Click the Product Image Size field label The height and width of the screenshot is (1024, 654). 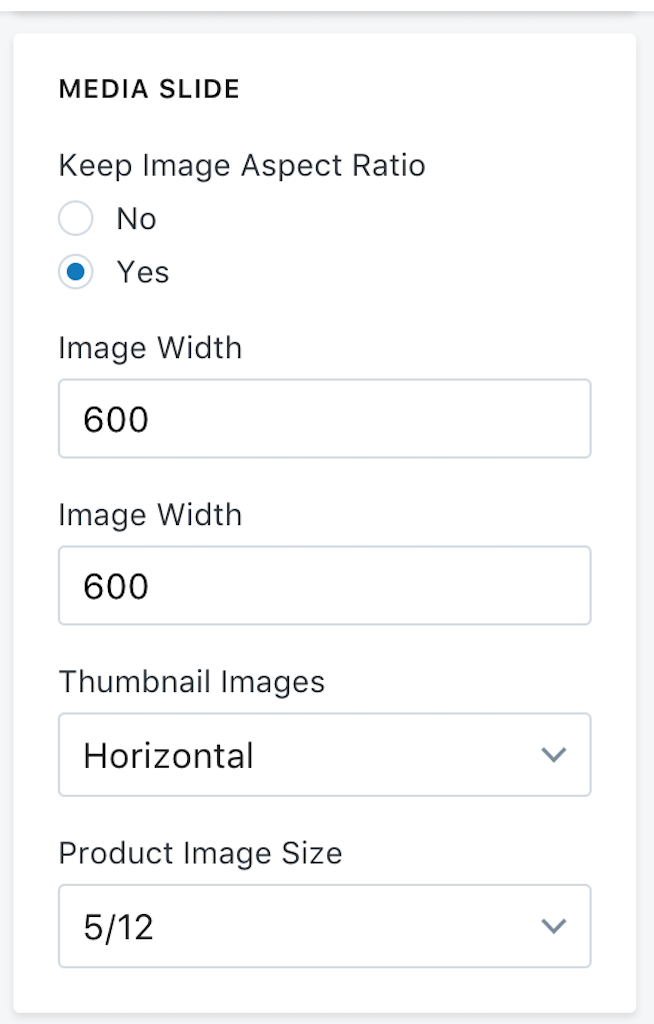(200, 853)
